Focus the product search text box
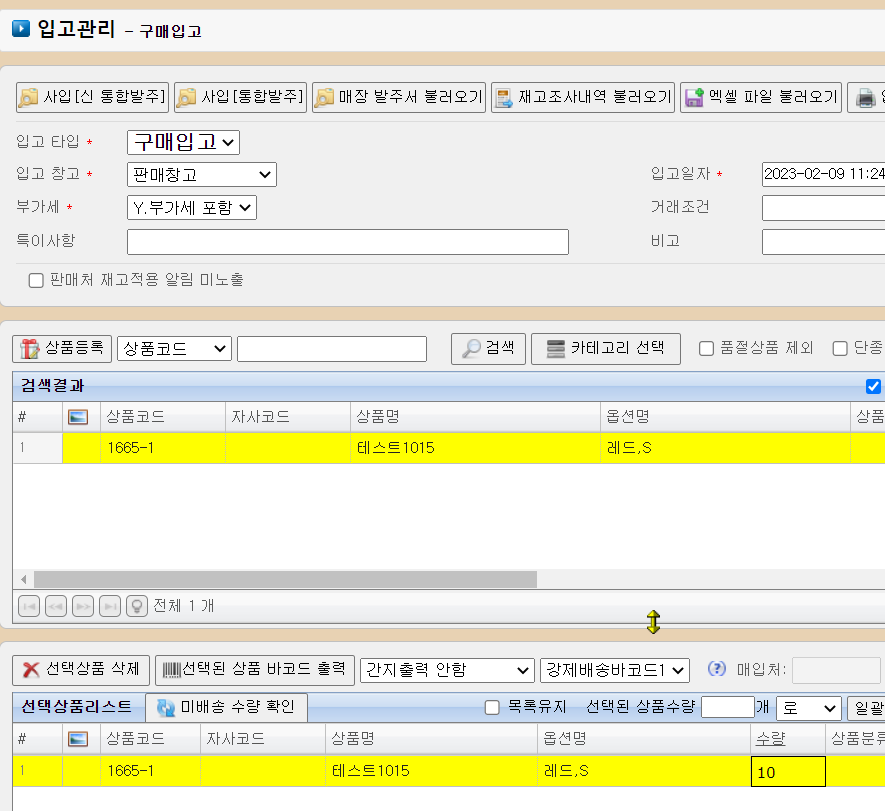The height and width of the screenshot is (811, 885). 332,349
